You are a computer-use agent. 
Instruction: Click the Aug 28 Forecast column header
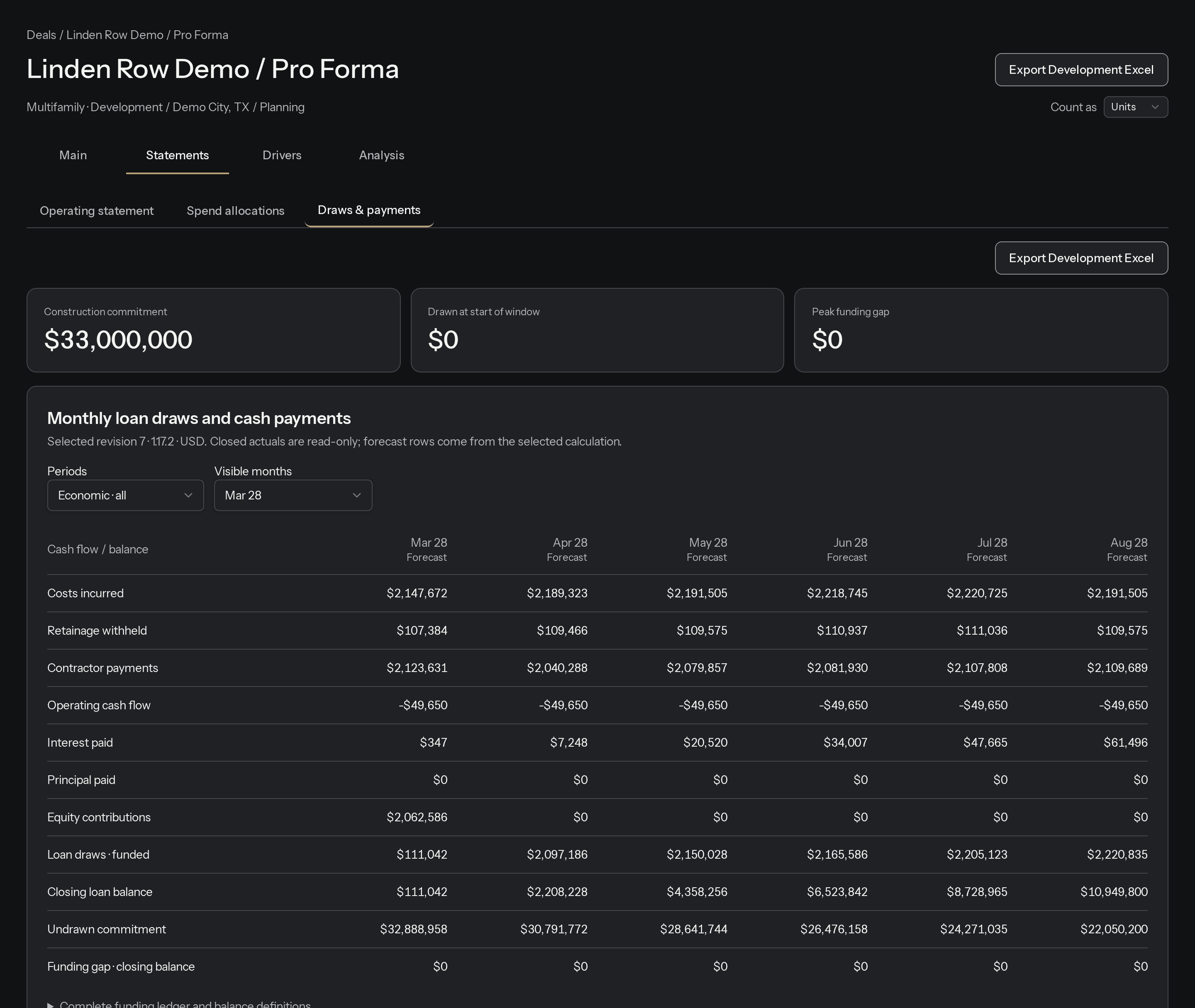pyautogui.click(x=1127, y=549)
